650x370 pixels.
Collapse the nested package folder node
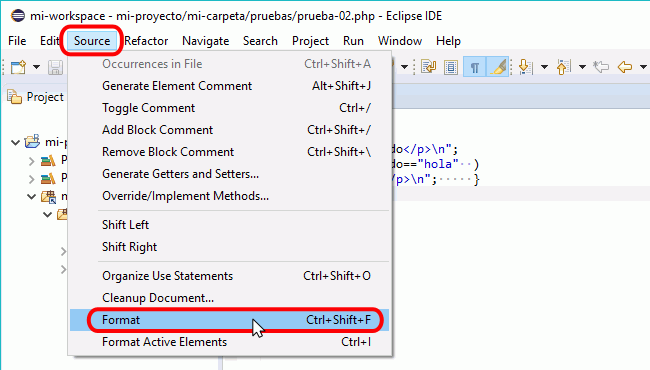[x=48, y=215]
